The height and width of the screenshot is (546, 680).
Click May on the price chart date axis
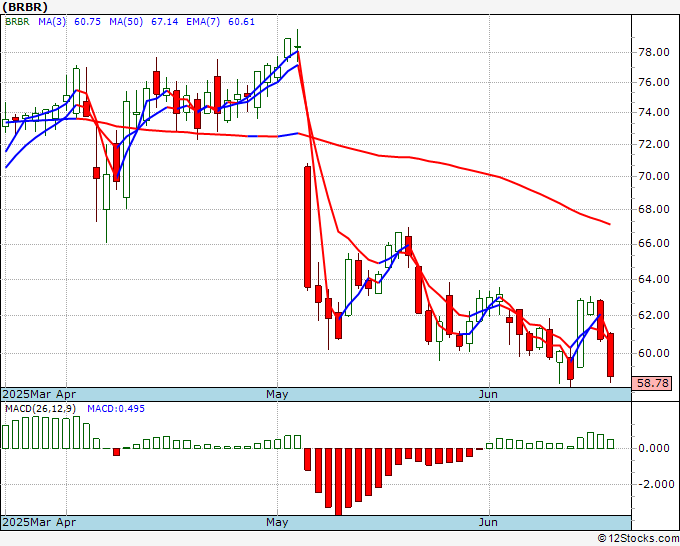[277, 394]
